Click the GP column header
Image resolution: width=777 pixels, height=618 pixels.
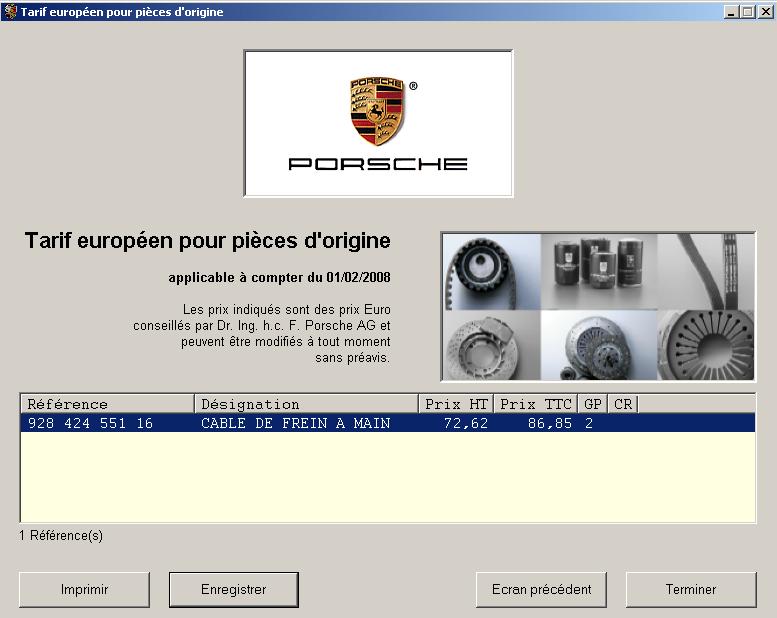[x=593, y=404]
